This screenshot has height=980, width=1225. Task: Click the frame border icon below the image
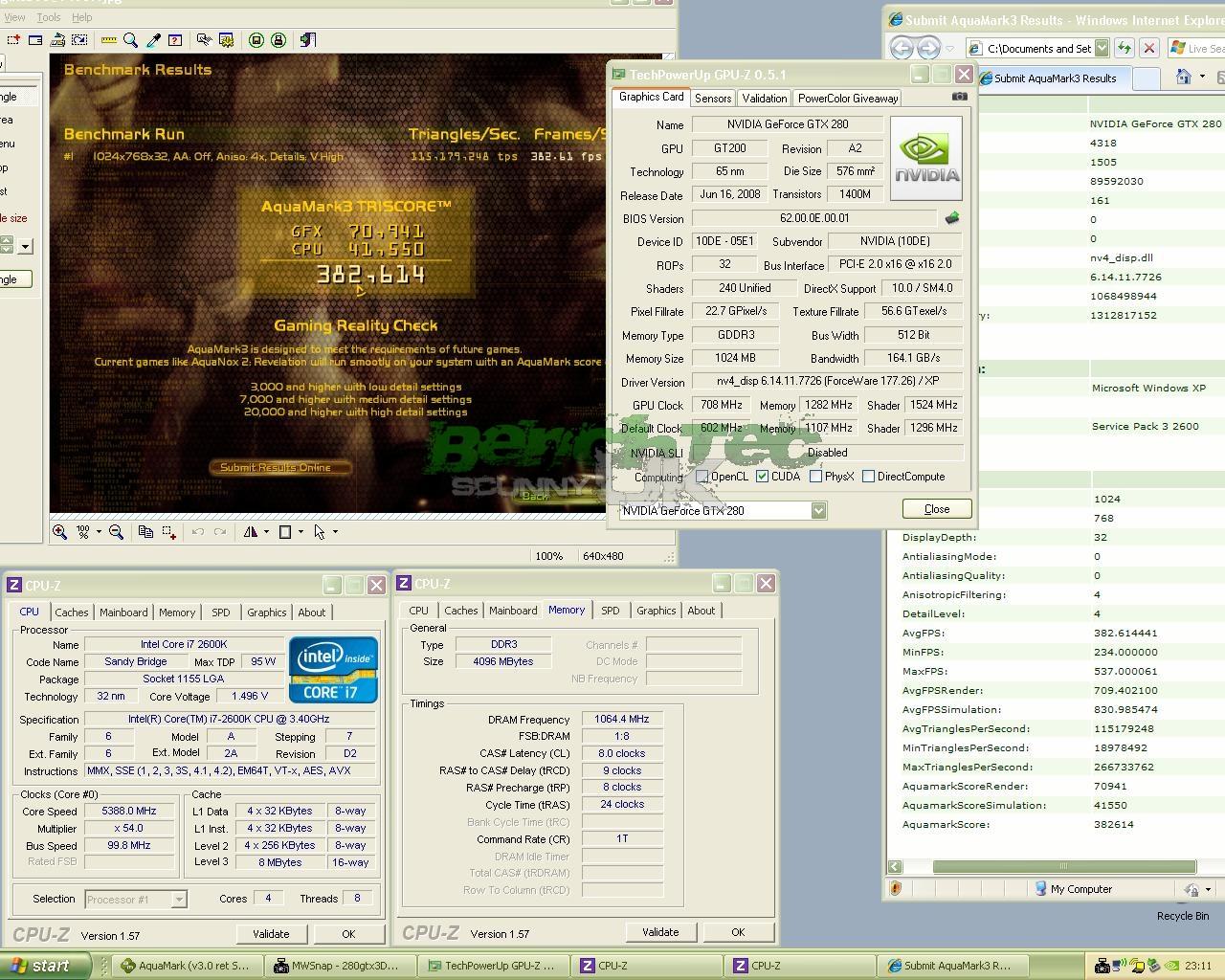285,532
